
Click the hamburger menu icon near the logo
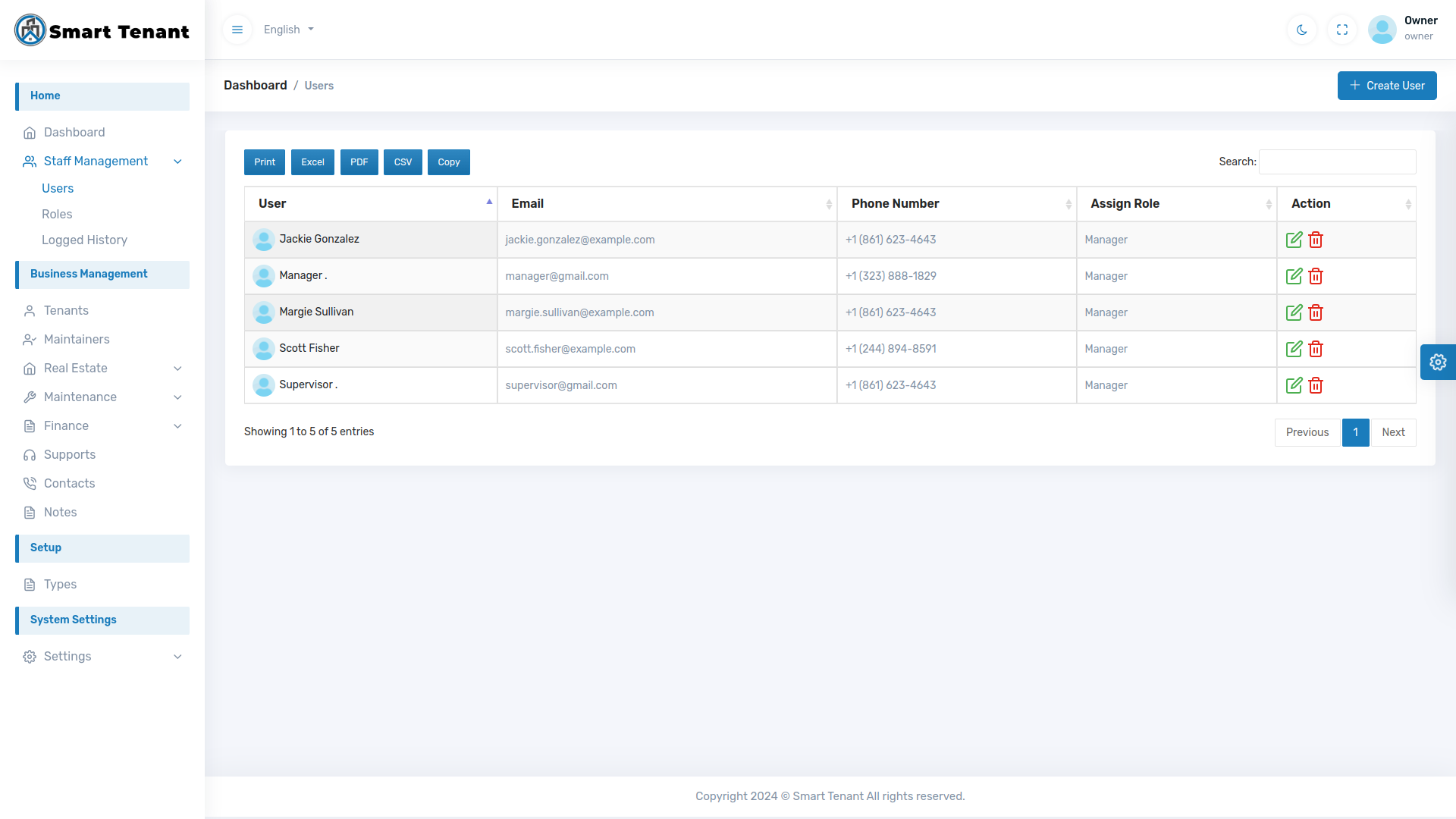pyautogui.click(x=237, y=30)
